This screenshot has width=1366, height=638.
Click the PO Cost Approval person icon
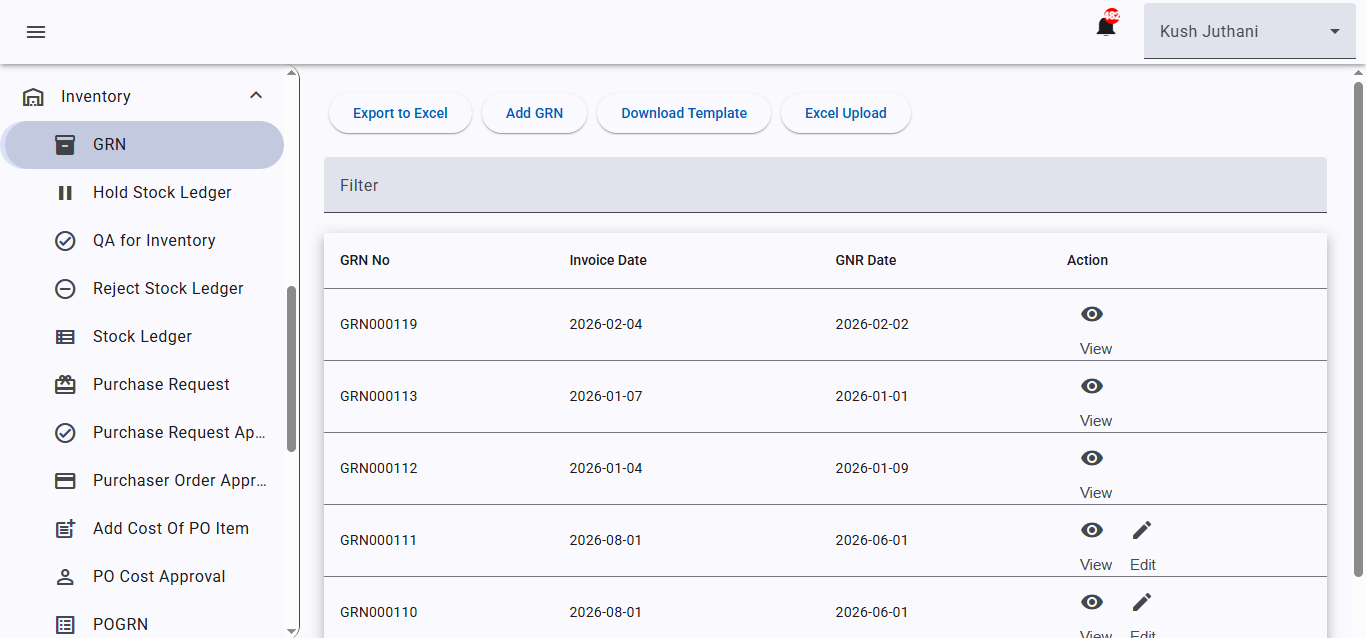tap(65, 577)
